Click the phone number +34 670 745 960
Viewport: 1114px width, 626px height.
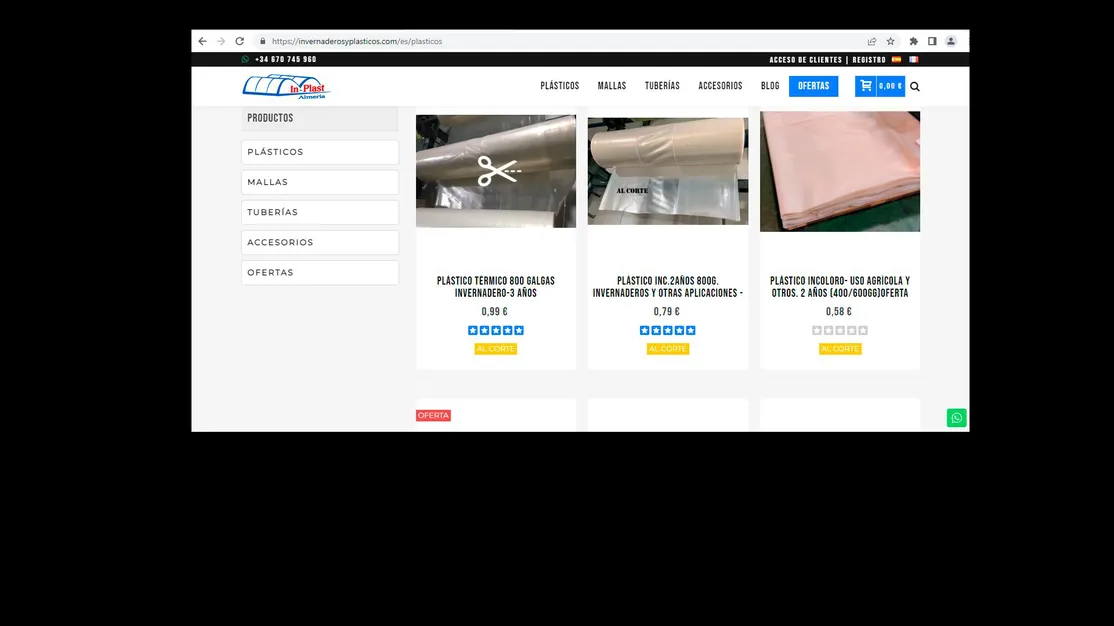tap(286, 60)
